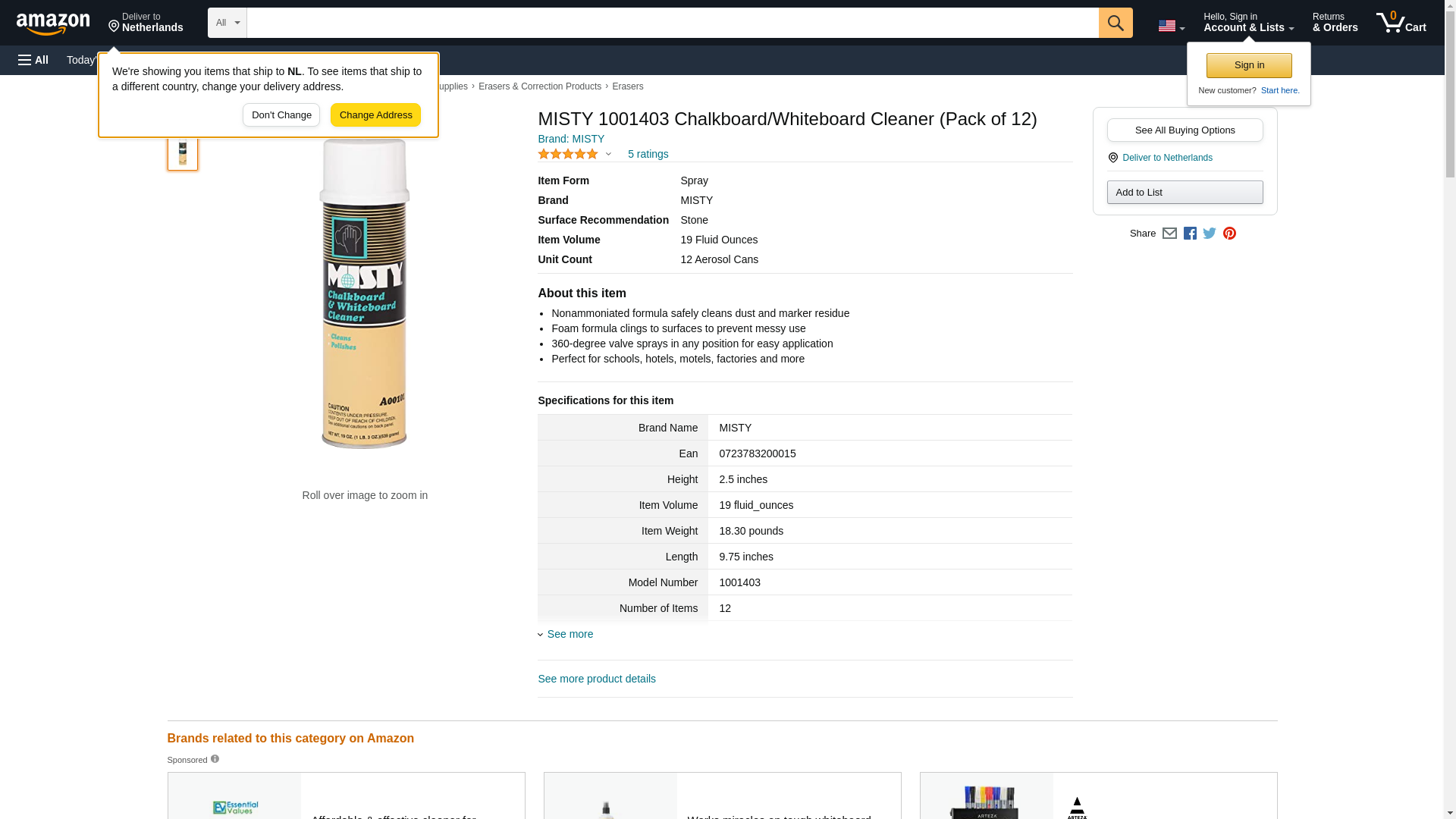Open the language flag dropdown
Viewport: 1456px width, 819px height.
point(1171,26)
